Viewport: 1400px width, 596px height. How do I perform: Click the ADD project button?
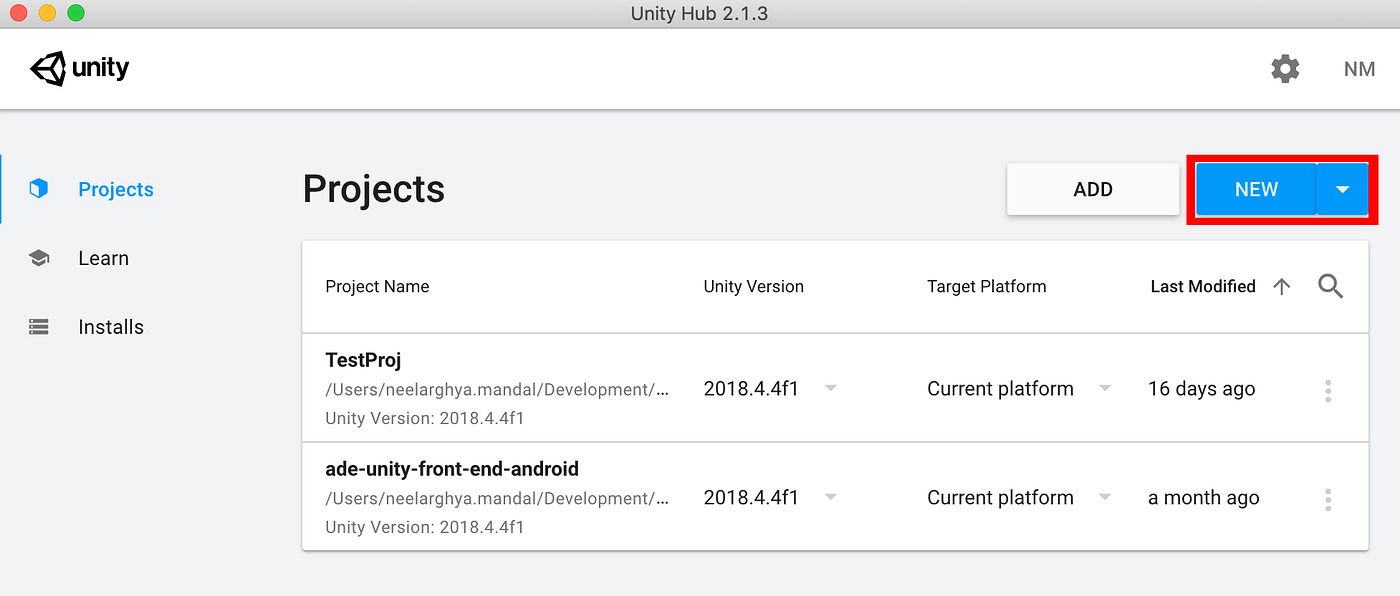click(1093, 188)
